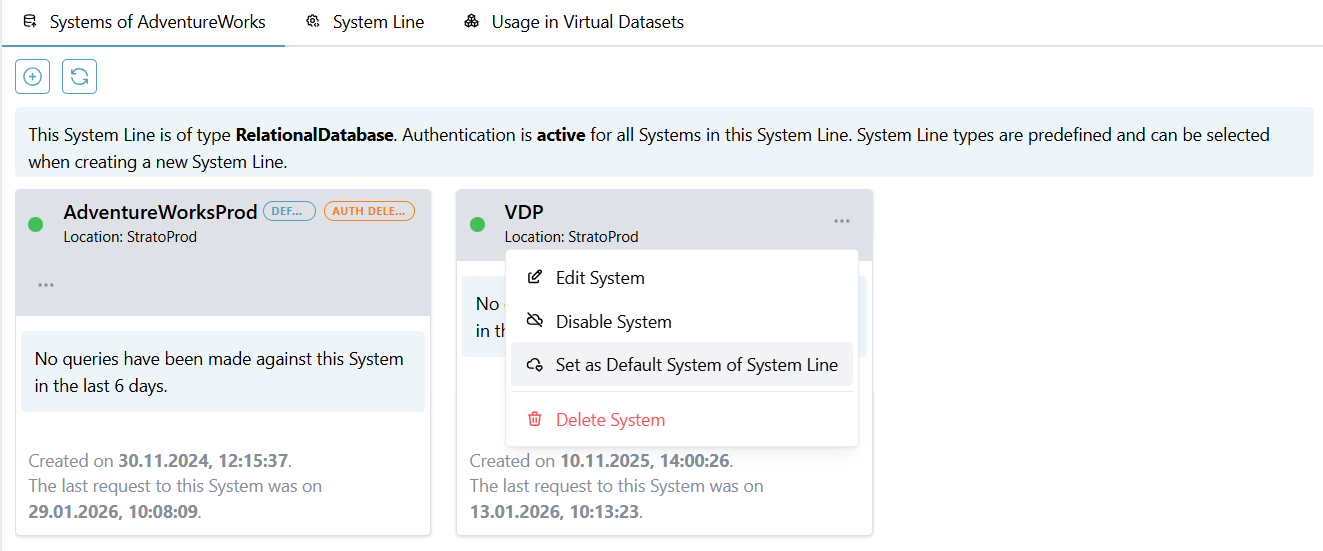Click Location: StratoProd under AdventureWorksProd

coord(130,237)
